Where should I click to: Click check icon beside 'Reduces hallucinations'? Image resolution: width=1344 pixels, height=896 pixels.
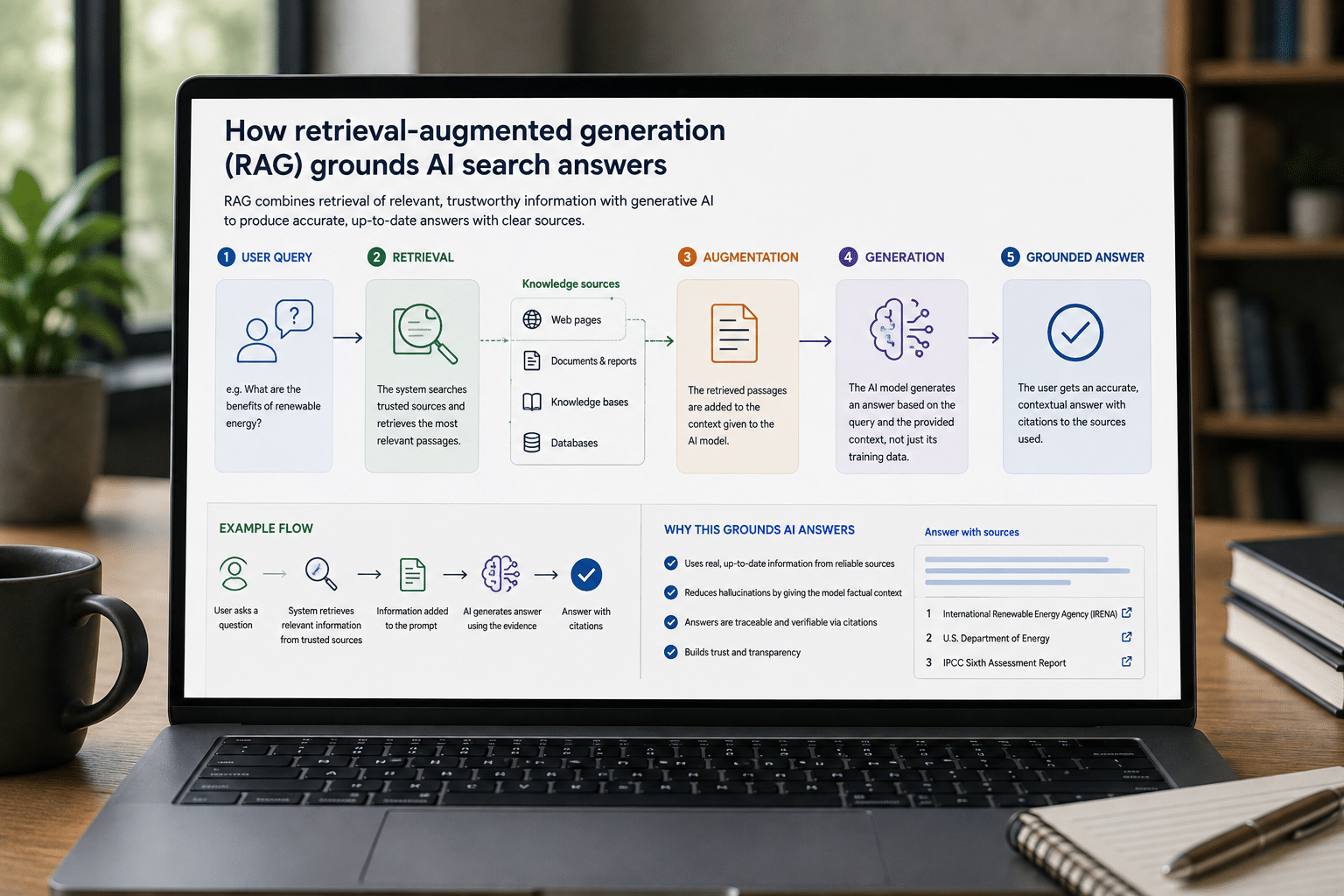click(671, 592)
